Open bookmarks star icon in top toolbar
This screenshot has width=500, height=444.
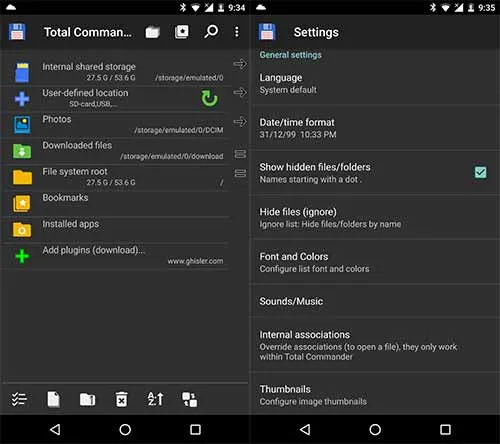click(182, 32)
